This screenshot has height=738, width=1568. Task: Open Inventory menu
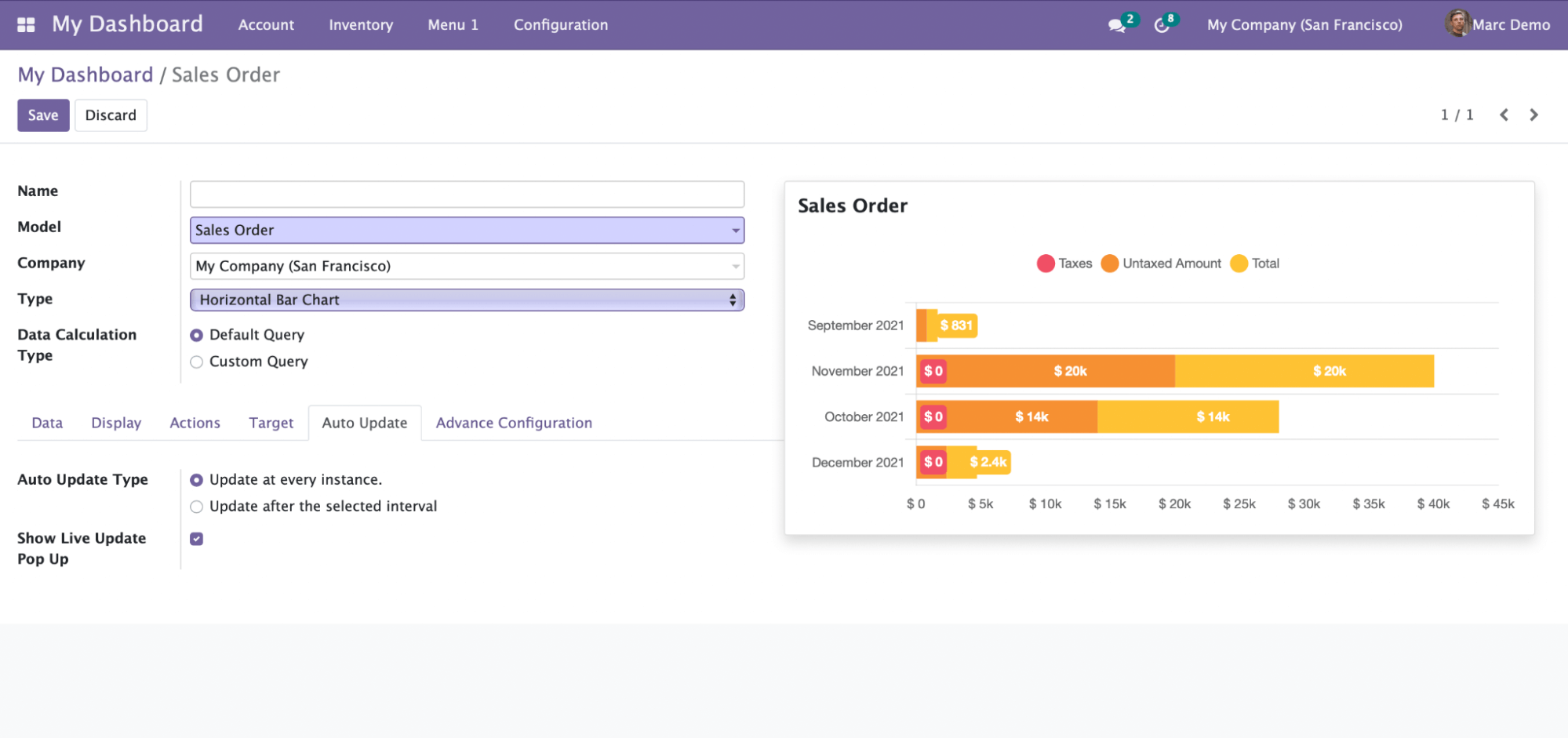361,25
